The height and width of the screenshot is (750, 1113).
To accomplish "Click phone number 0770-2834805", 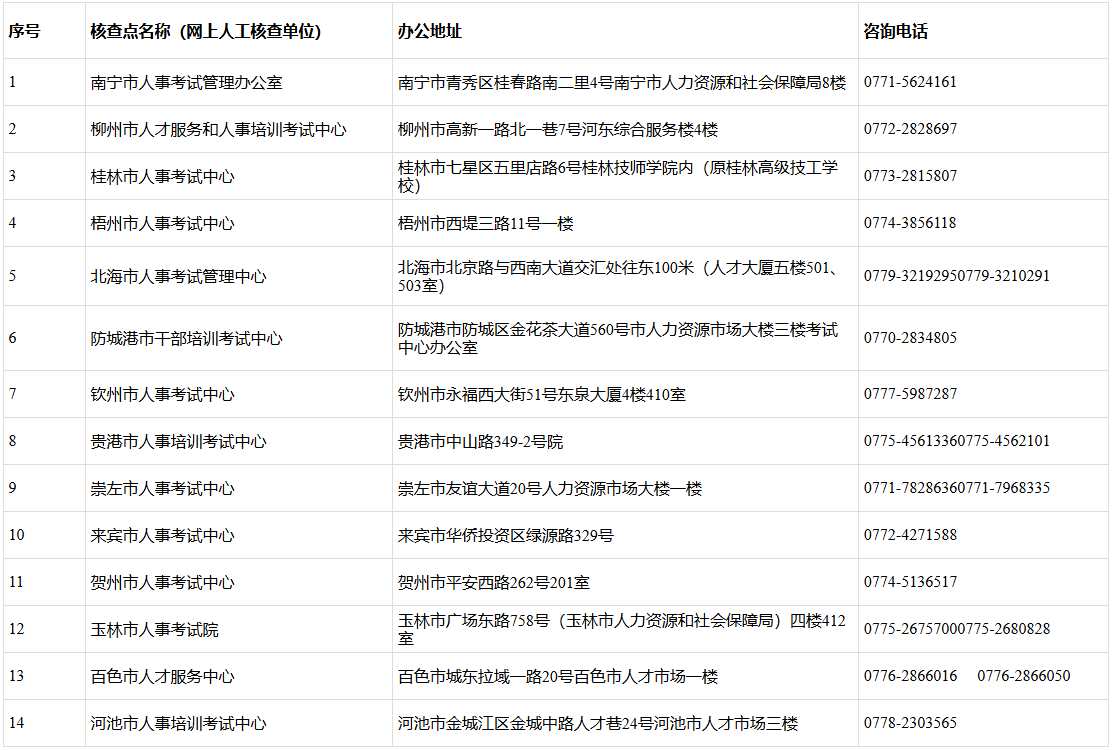I will click(x=910, y=338).
